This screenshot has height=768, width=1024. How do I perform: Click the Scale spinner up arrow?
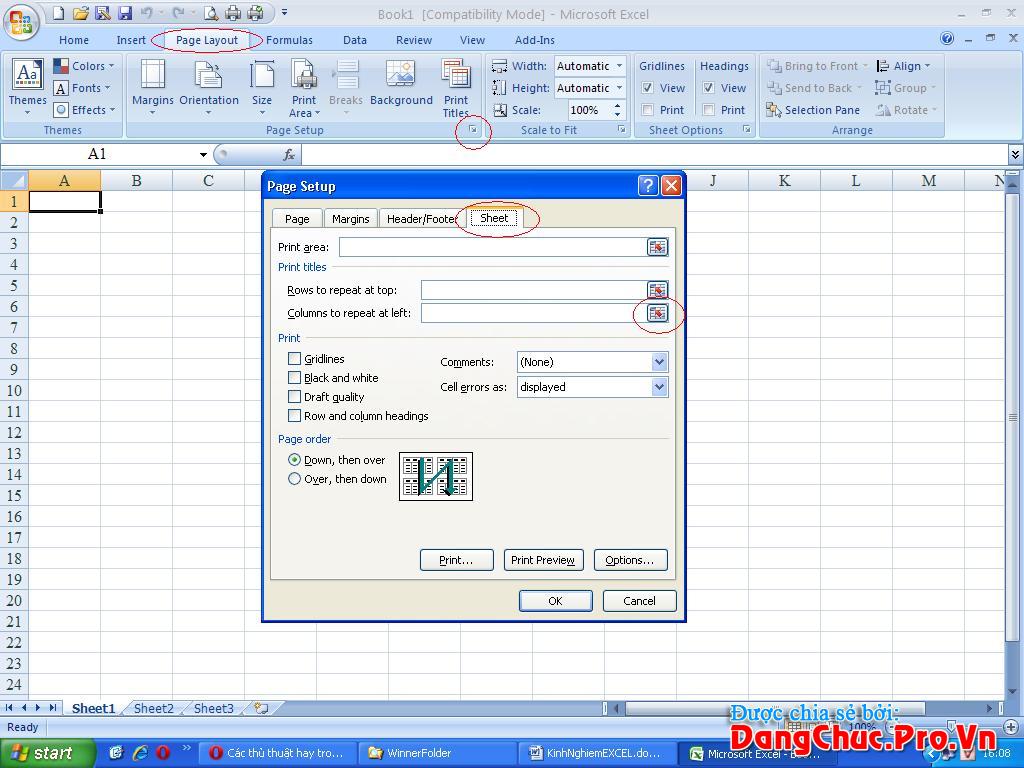pyautogui.click(x=617, y=106)
